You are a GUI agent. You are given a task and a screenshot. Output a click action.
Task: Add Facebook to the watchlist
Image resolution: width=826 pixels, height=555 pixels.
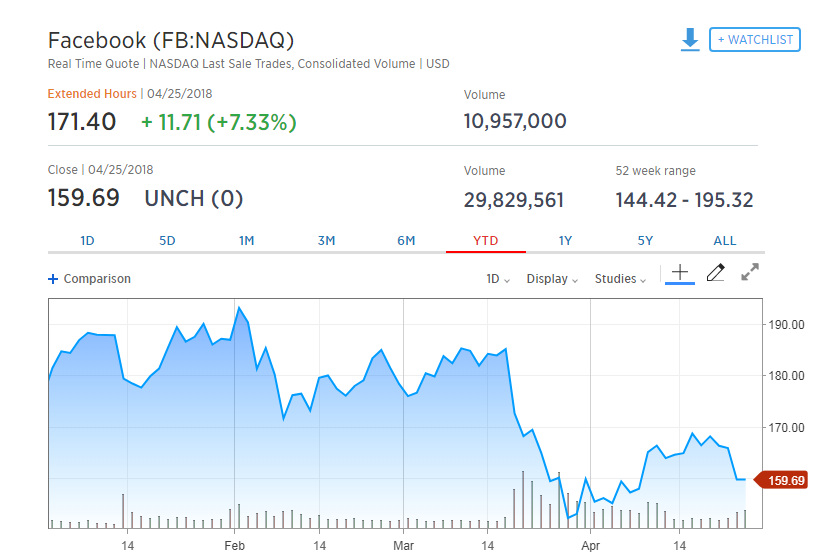(754, 40)
